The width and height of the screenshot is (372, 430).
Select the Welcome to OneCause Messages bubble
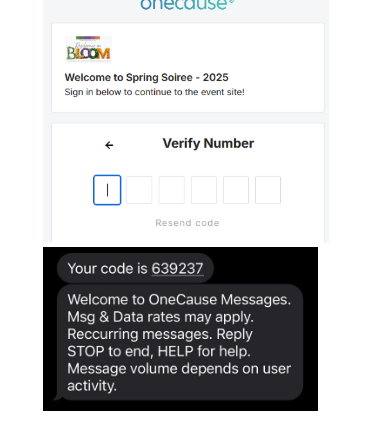click(180, 342)
